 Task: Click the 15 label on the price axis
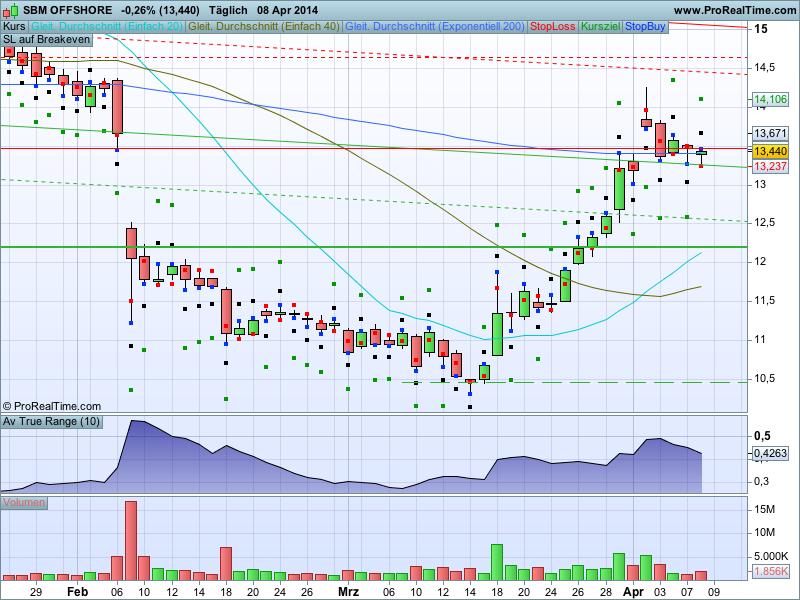761,29
